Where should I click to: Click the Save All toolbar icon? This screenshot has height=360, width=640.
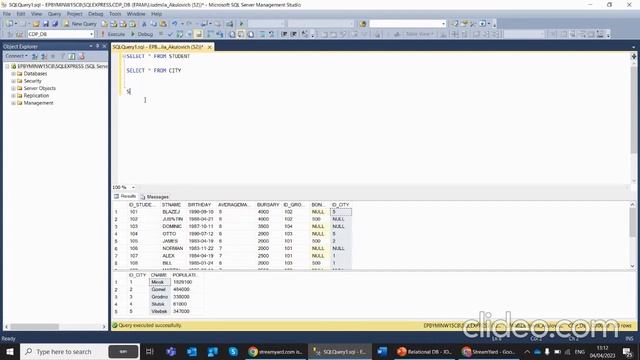pyautogui.click(x=55, y=24)
